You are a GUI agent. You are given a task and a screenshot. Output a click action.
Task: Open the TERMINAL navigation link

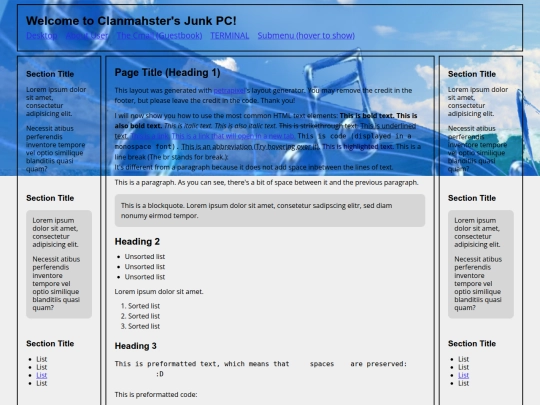[x=230, y=35]
